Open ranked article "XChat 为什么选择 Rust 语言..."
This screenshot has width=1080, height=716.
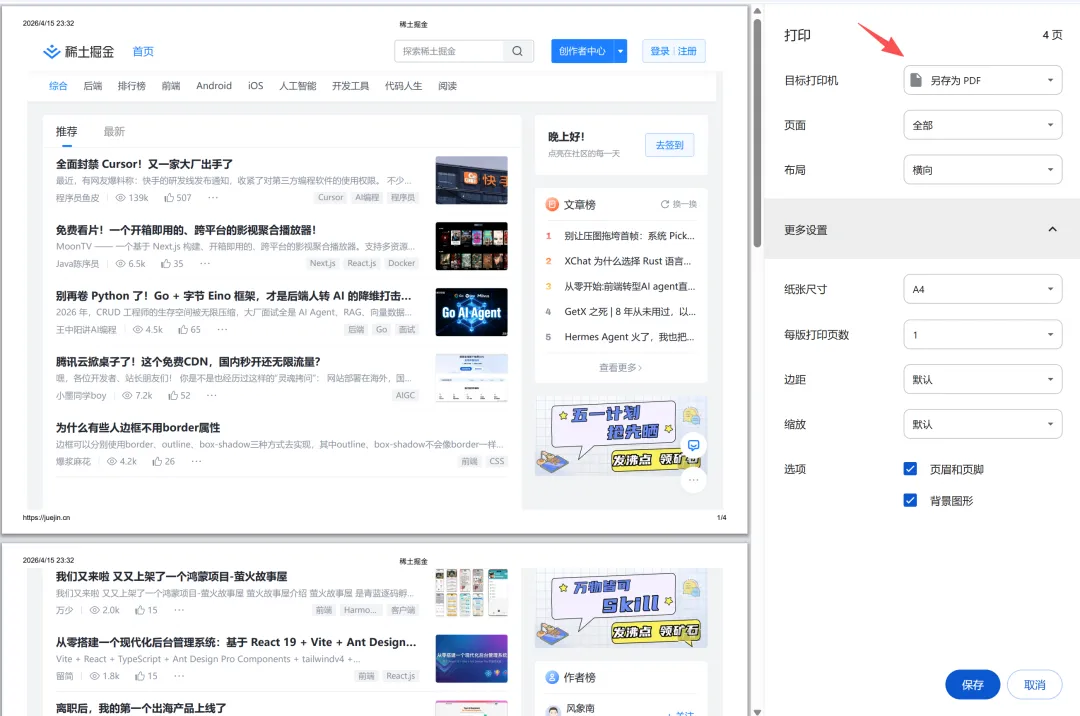pos(627,261)
